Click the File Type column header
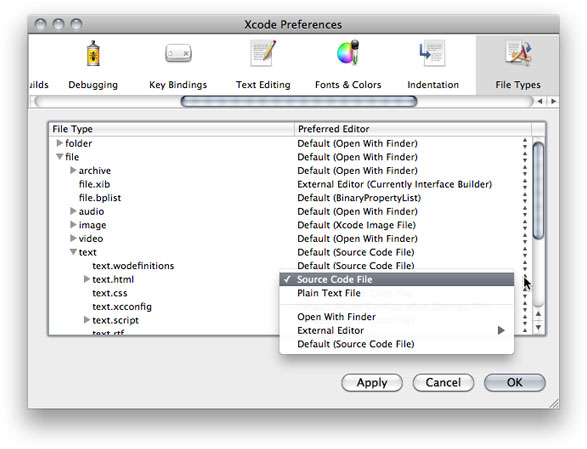The width and height of the screenshot is (587, 449). 171,129
